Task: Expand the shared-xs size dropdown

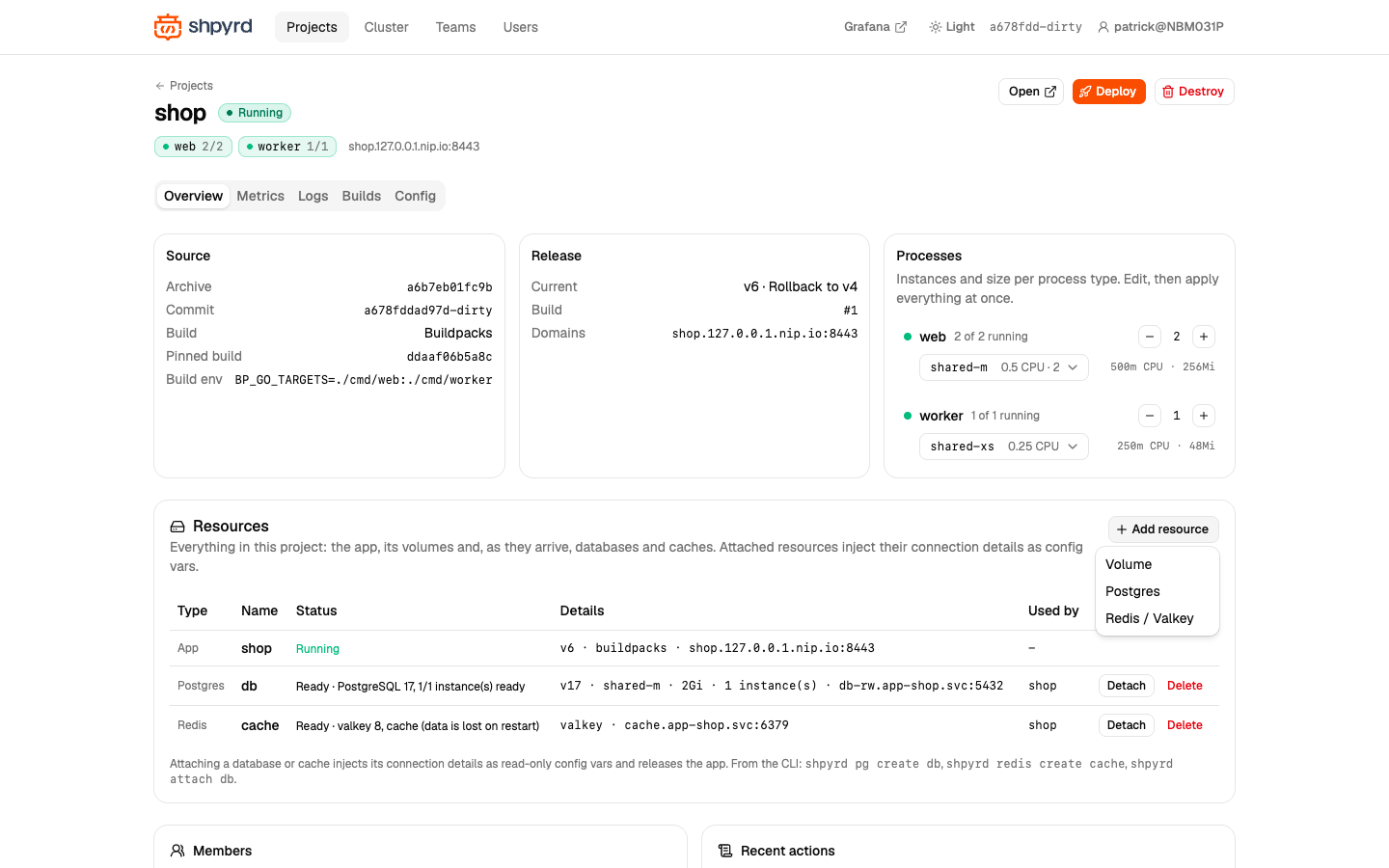Action: click(1004, 447)
